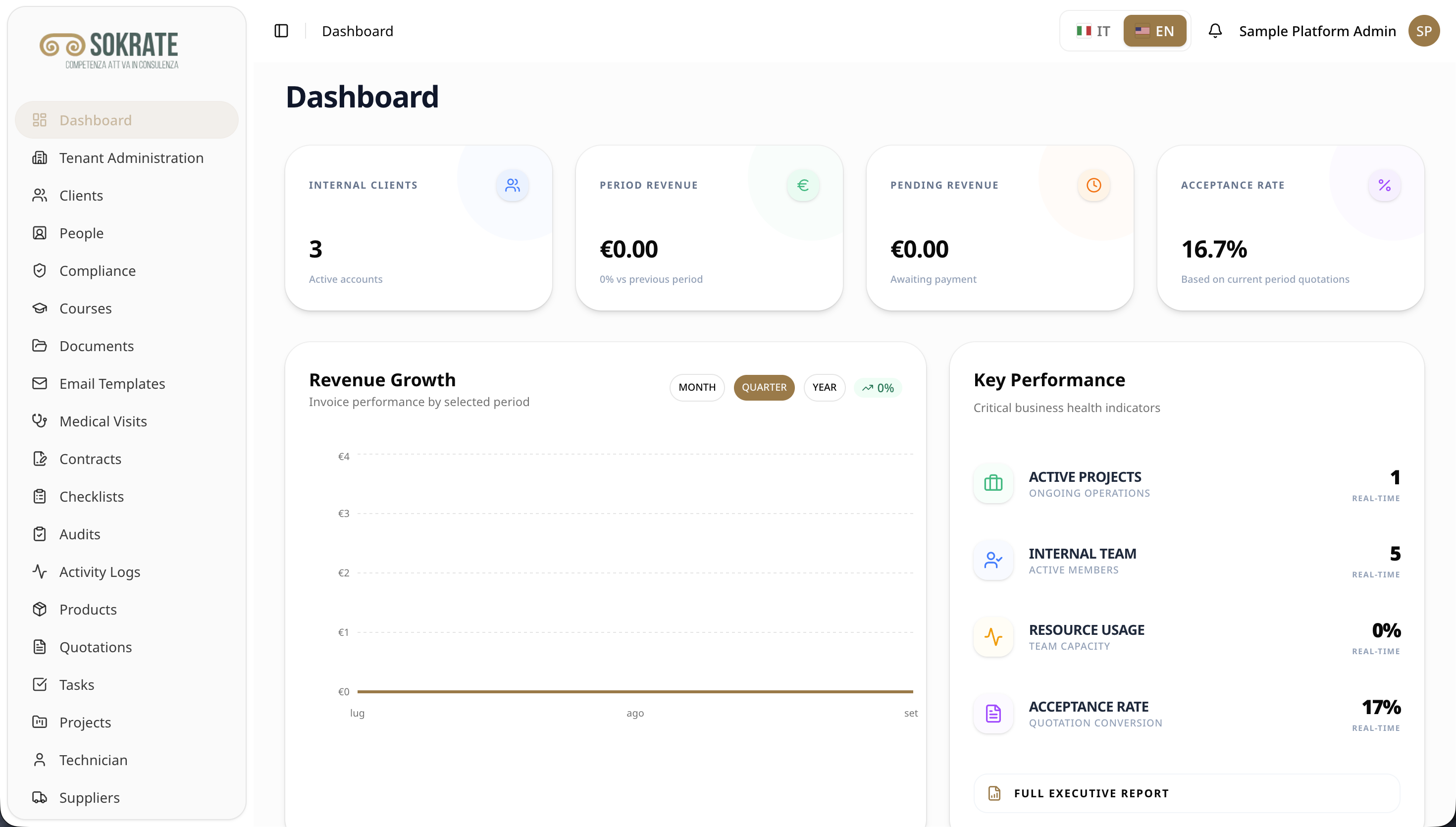Click the 0% growth trend badge

pyautogui.click(x=878, y=388)
